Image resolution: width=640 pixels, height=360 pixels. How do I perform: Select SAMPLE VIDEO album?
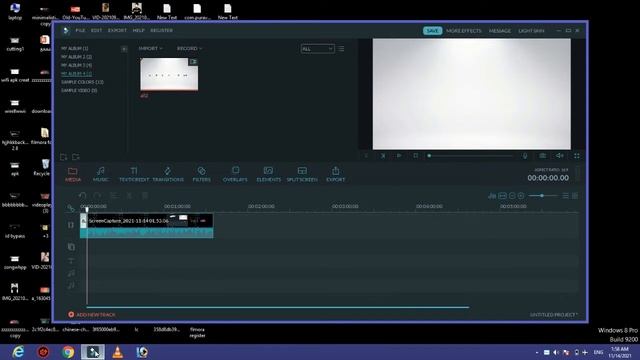pos(79,91)
